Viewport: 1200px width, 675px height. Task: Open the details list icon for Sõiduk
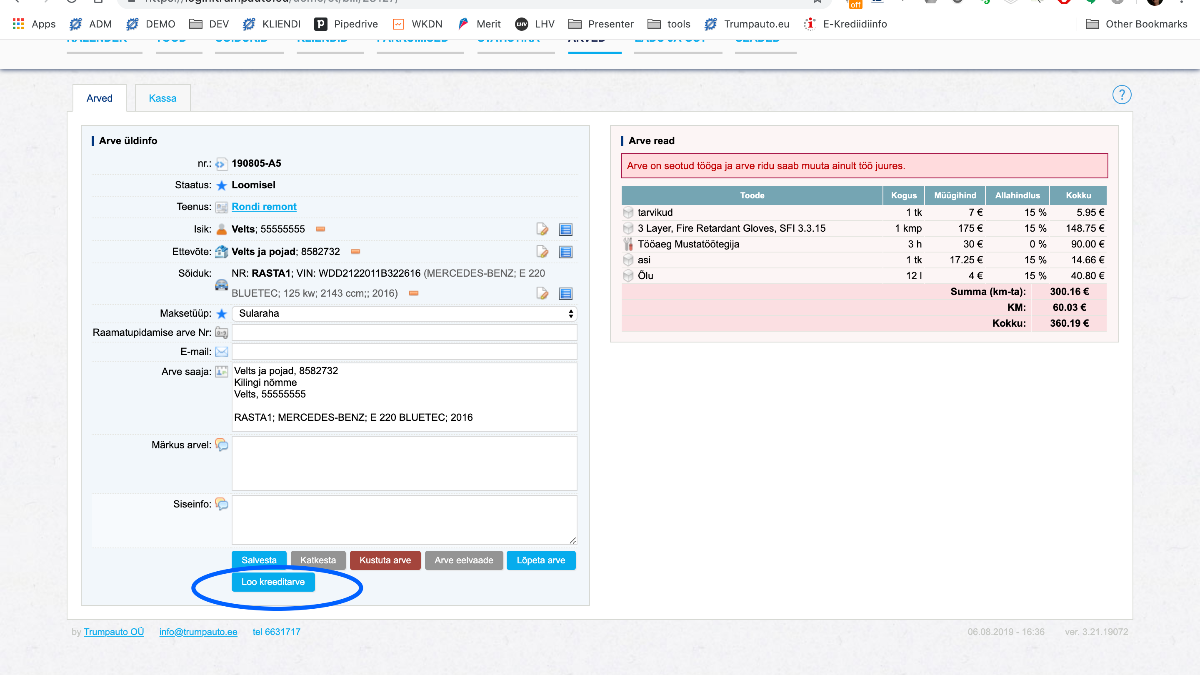(565, 294)
